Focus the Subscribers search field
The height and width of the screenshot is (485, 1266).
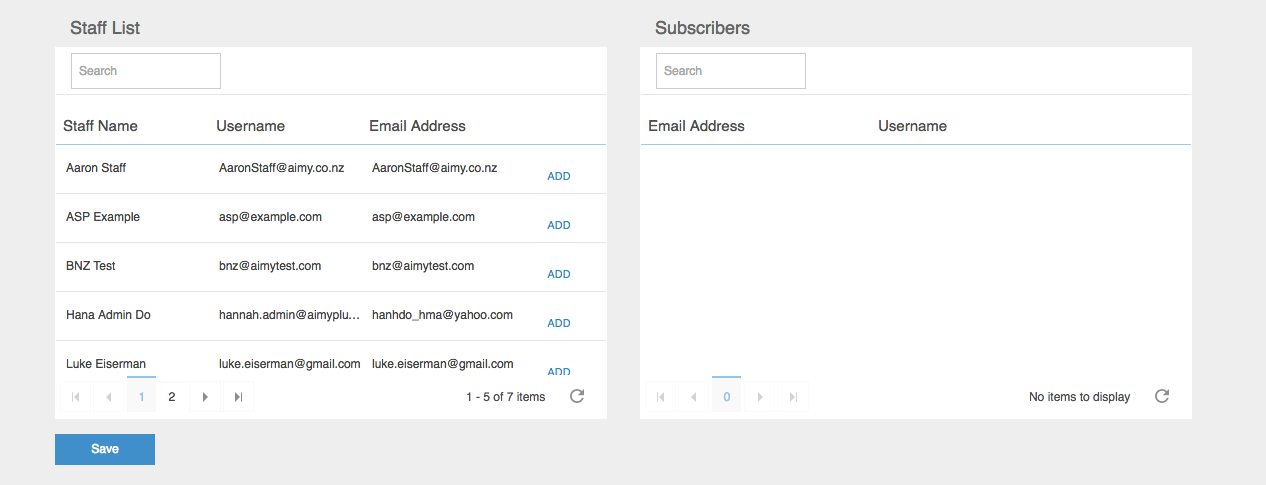[731, 71]
